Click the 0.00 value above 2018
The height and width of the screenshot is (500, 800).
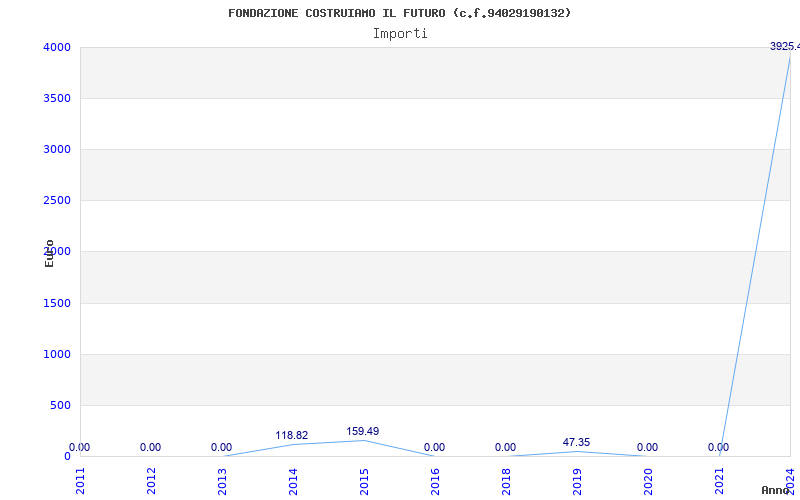click(x=506, y=447)
